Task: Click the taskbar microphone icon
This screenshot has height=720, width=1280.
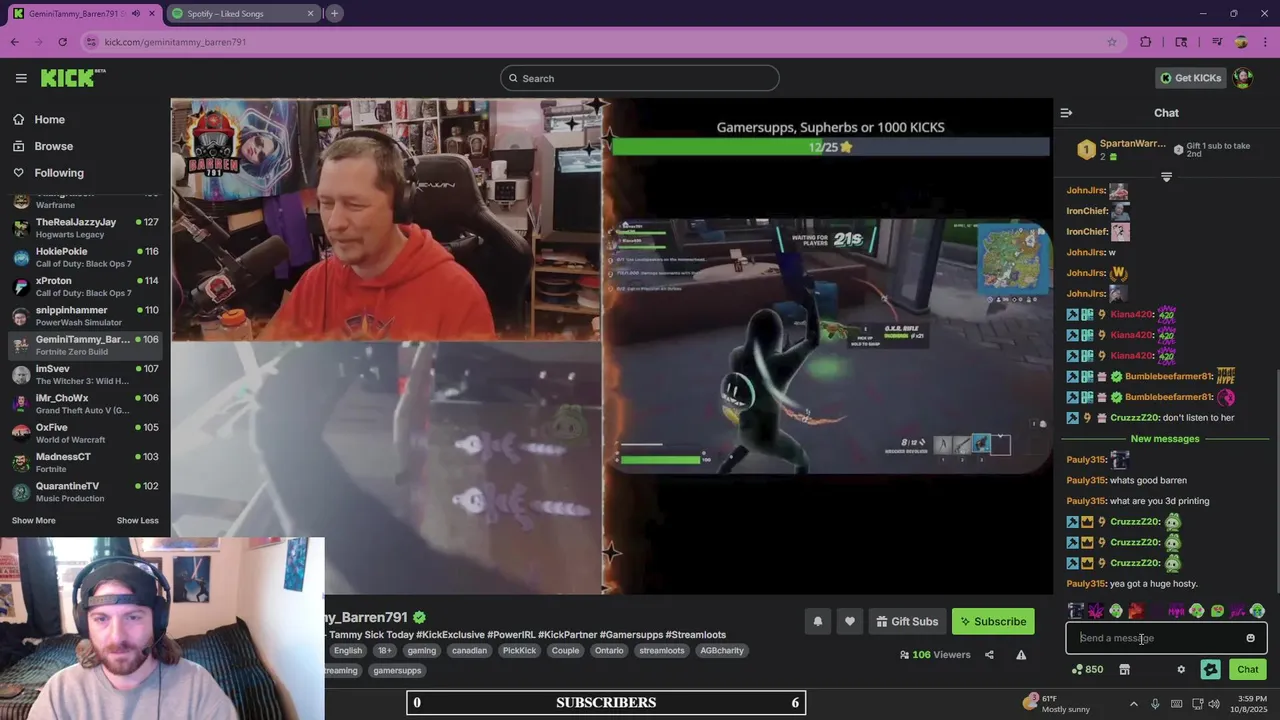Action: [1155, 704]
